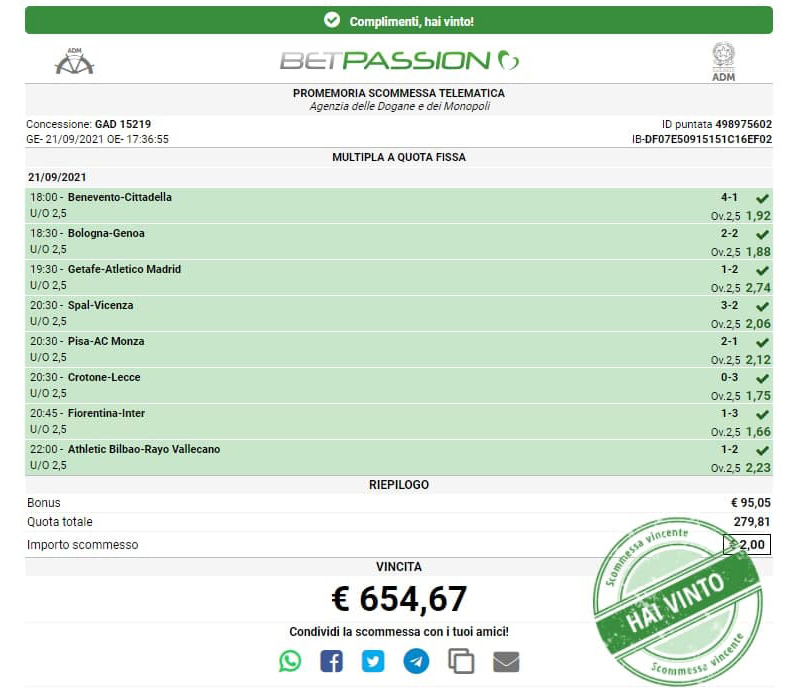The width and height of the screenshot is (801, 696).
Task: Click the VINCITA section heading
Action: tap(399, 567)
